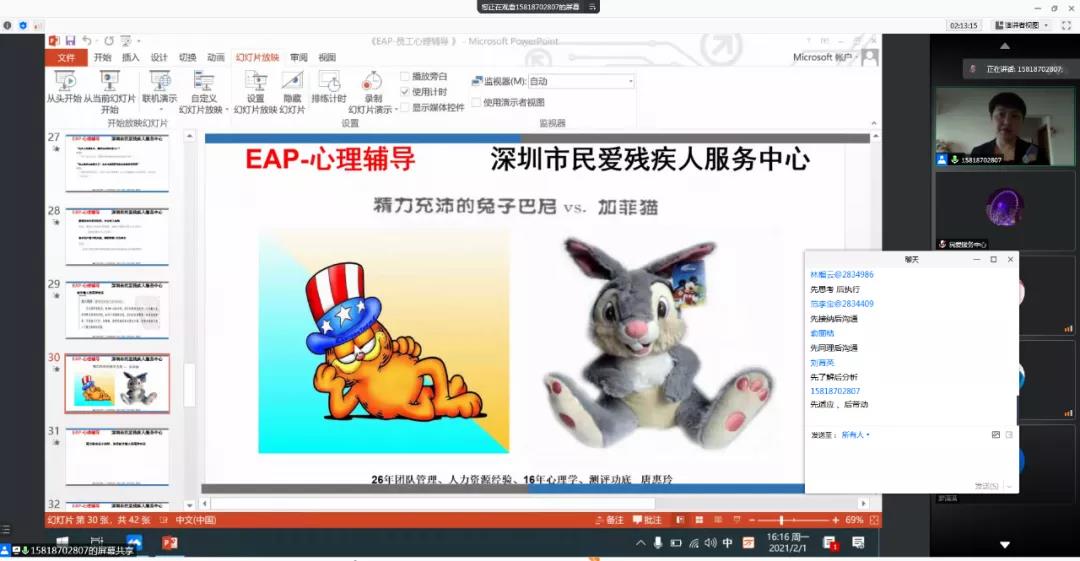Click the network Wi-Fi icon in tray

tap(693, 543)
